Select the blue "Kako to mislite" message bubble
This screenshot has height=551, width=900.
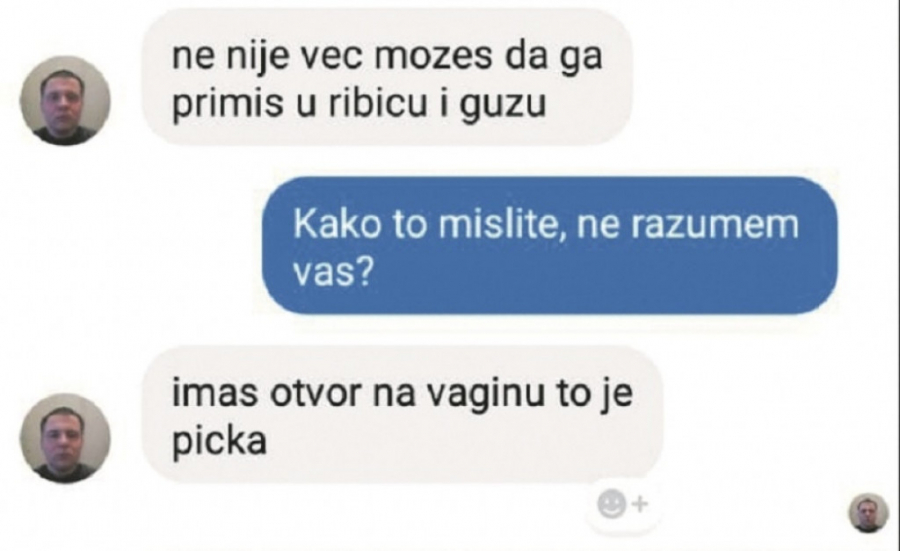tap(549, 245)
